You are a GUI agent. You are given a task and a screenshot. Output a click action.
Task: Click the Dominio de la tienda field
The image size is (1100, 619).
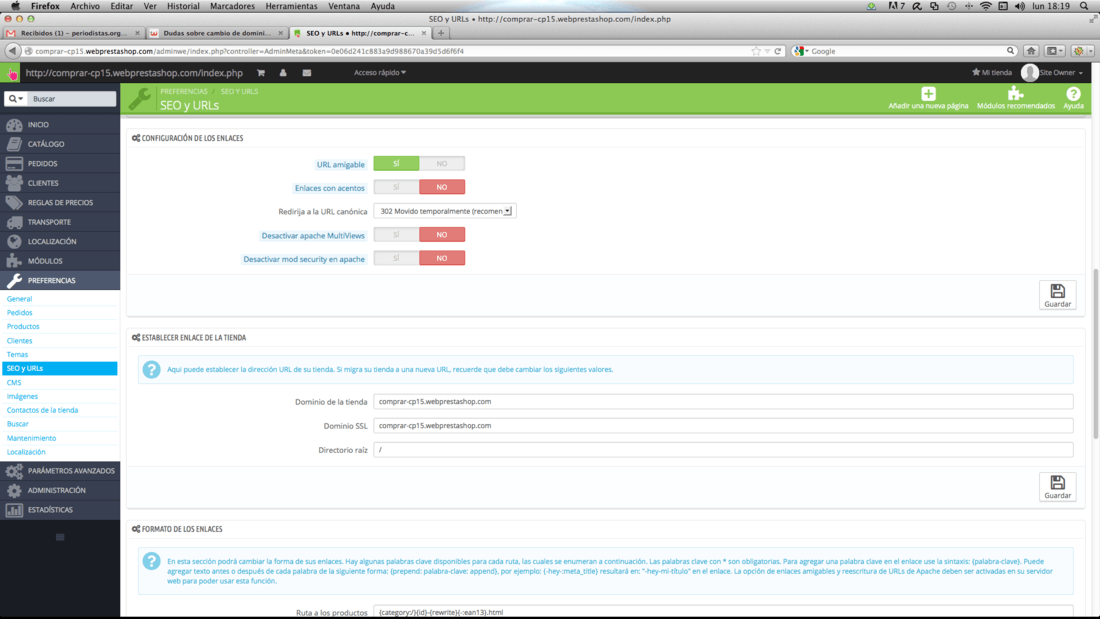(723, 401)
